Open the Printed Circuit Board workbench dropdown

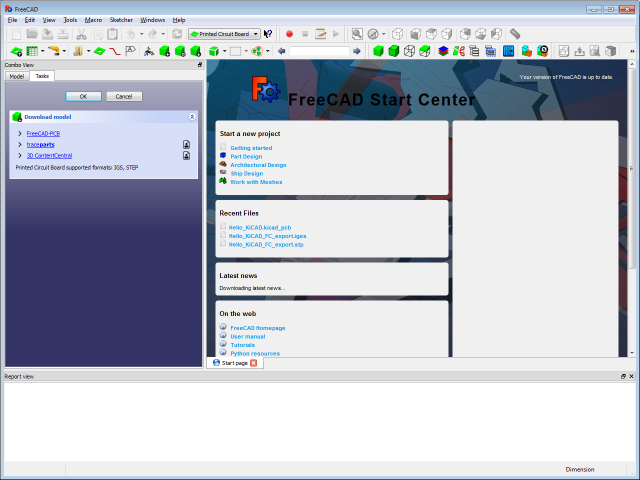224,34
